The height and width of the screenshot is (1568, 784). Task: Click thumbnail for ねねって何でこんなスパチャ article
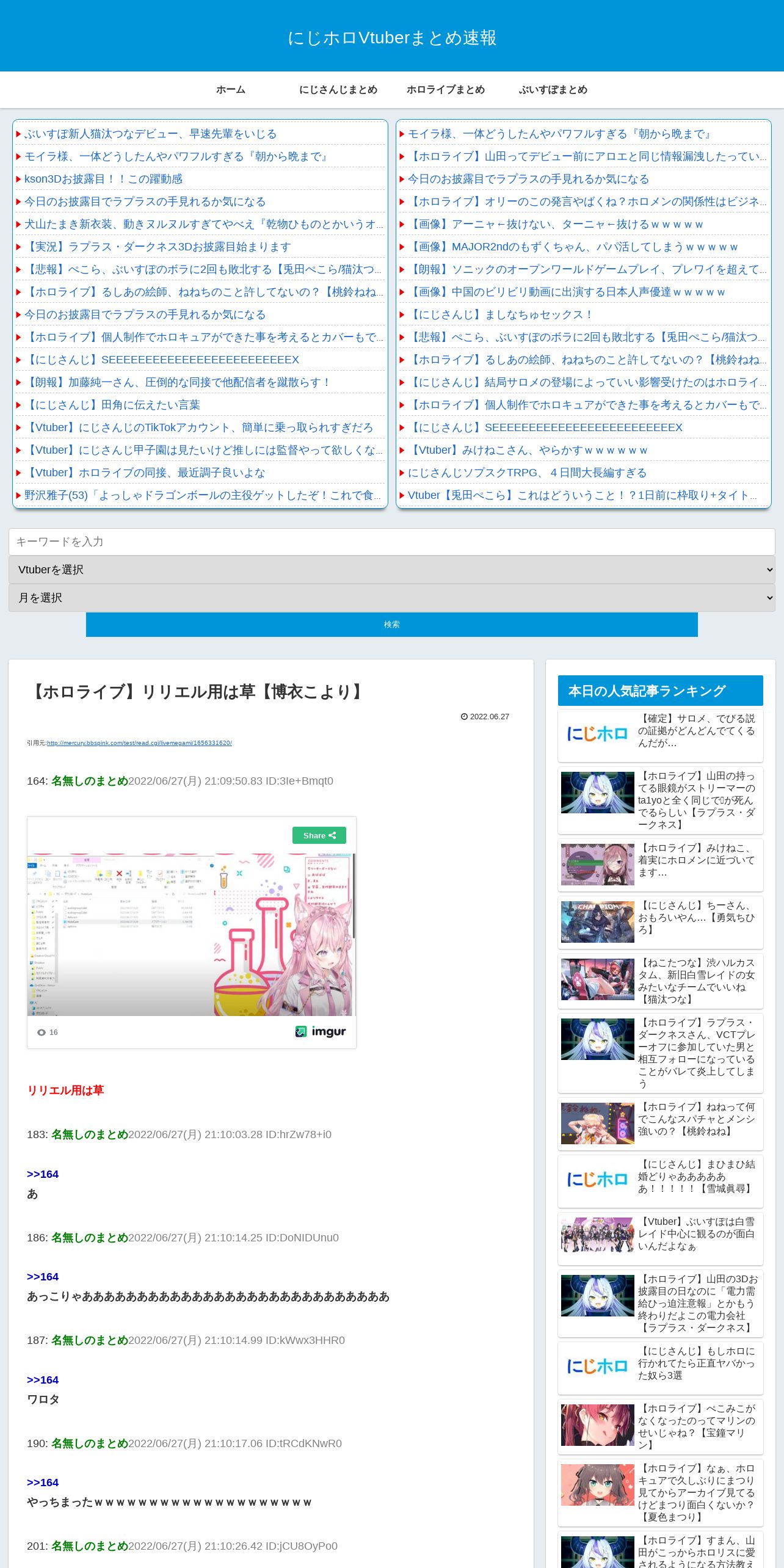pyautogui.click(x=597, y=1123)
